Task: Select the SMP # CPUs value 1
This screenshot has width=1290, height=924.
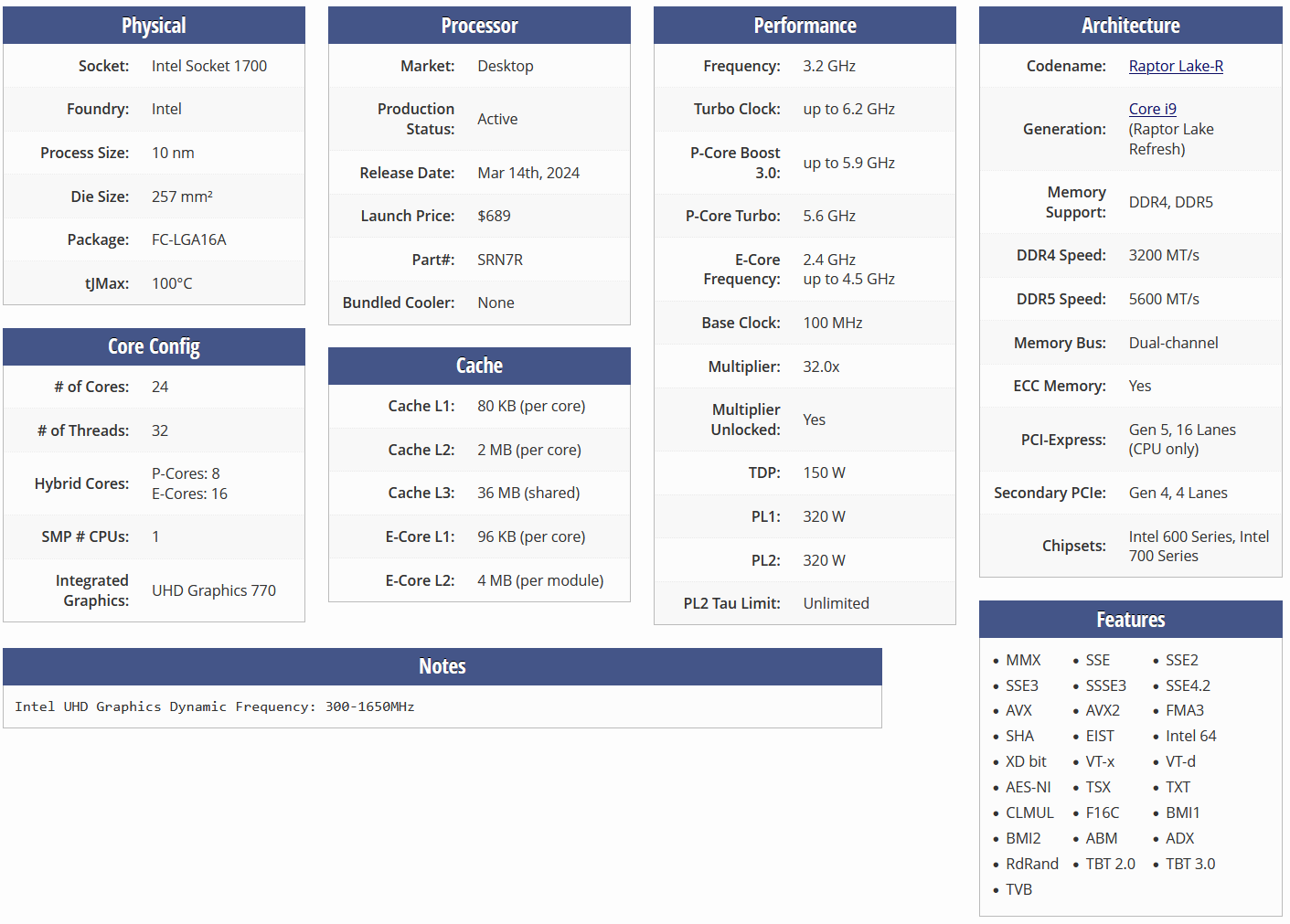Action: [155, 536]
